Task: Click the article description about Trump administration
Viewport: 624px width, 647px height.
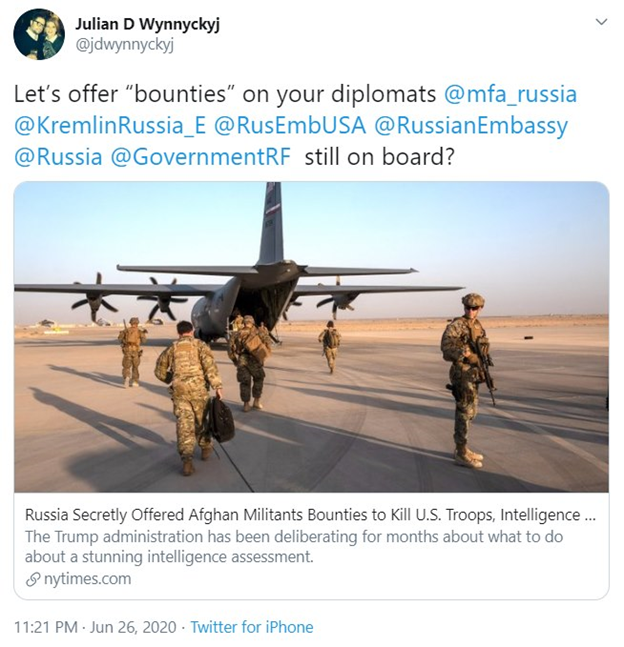Action: 294,547
